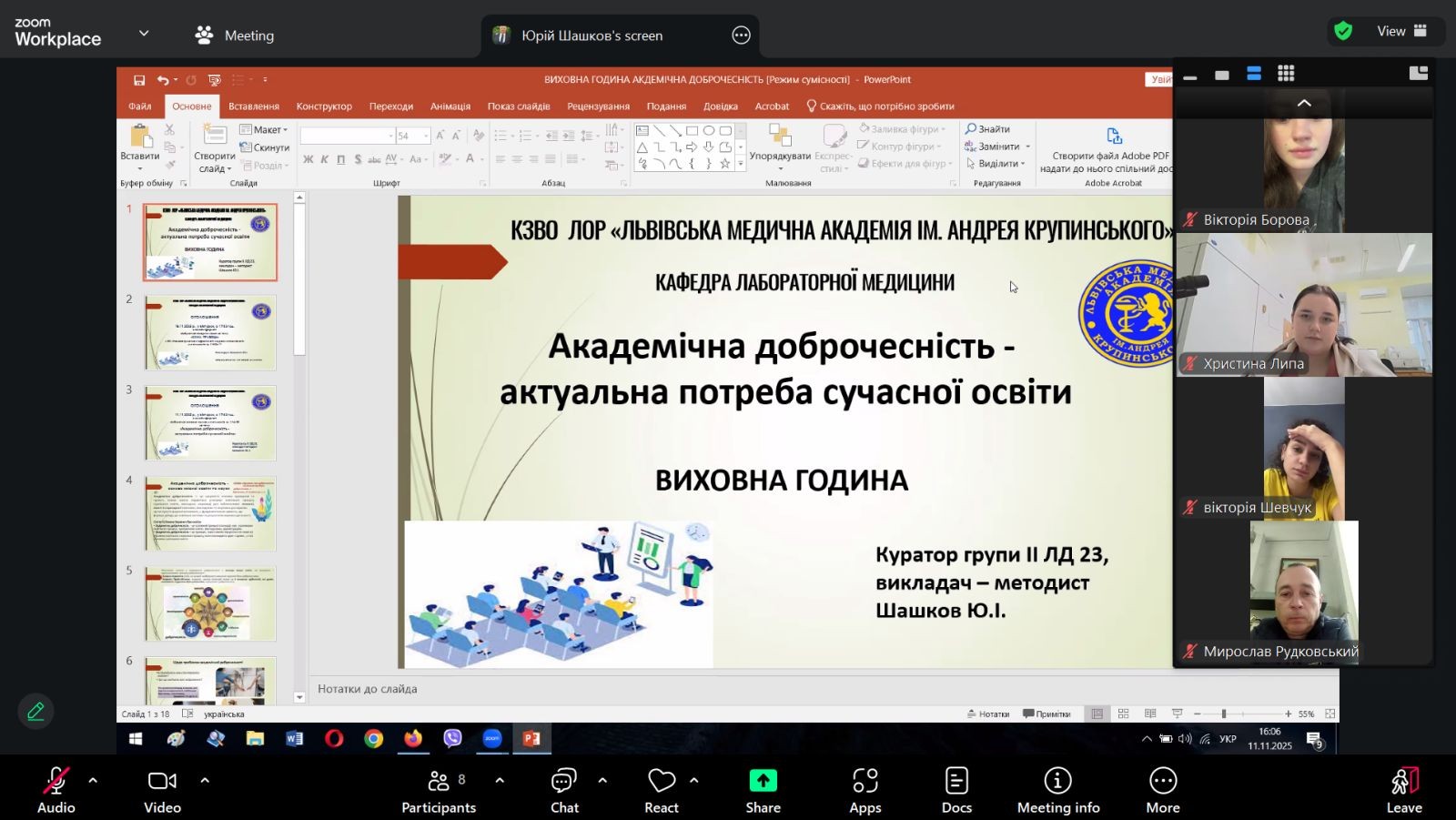
Task: Toggle the Video camera on
Action: click(162, 790)
